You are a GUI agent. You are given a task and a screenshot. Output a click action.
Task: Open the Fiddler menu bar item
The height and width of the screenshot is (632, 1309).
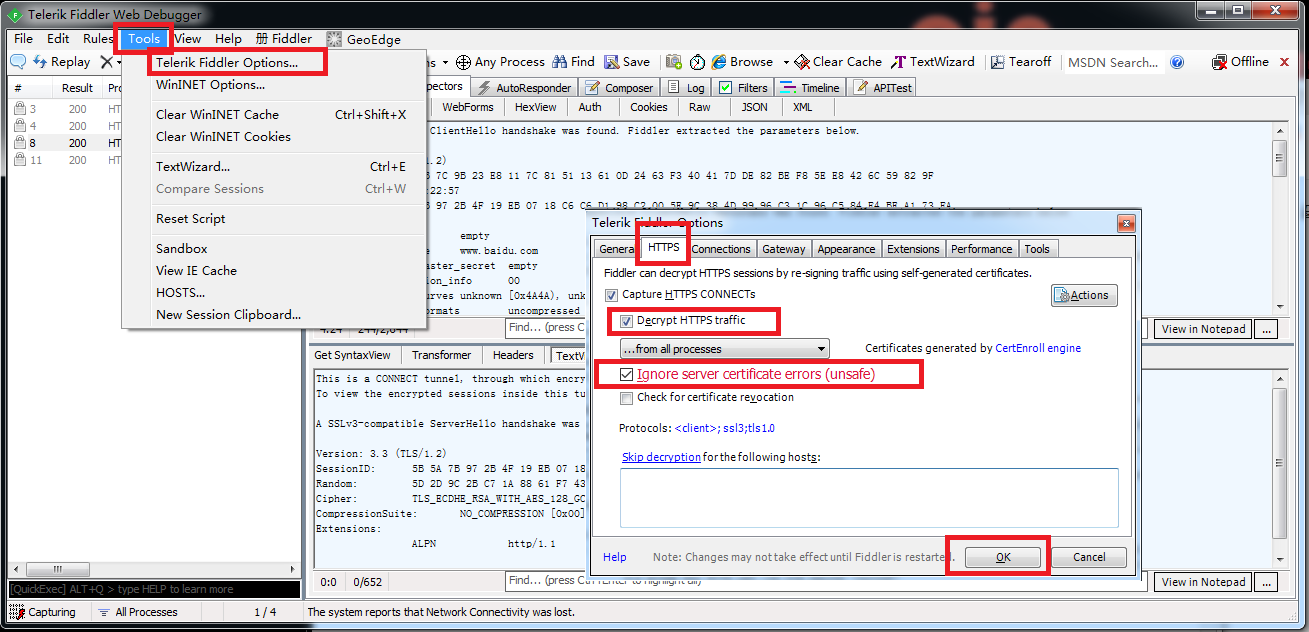[x=283, y=39]
